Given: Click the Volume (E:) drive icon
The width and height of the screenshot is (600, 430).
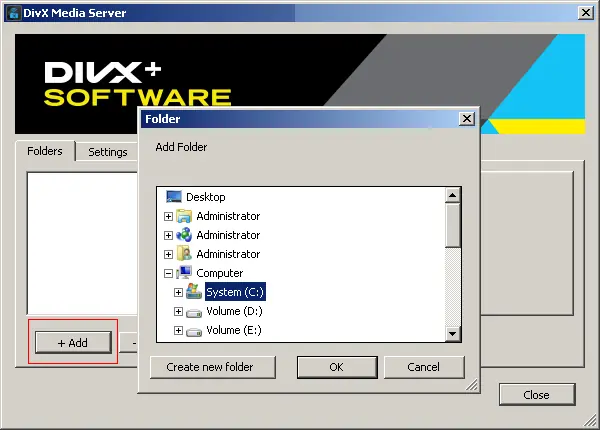Looking at the screenshot, I should point(194,331).
